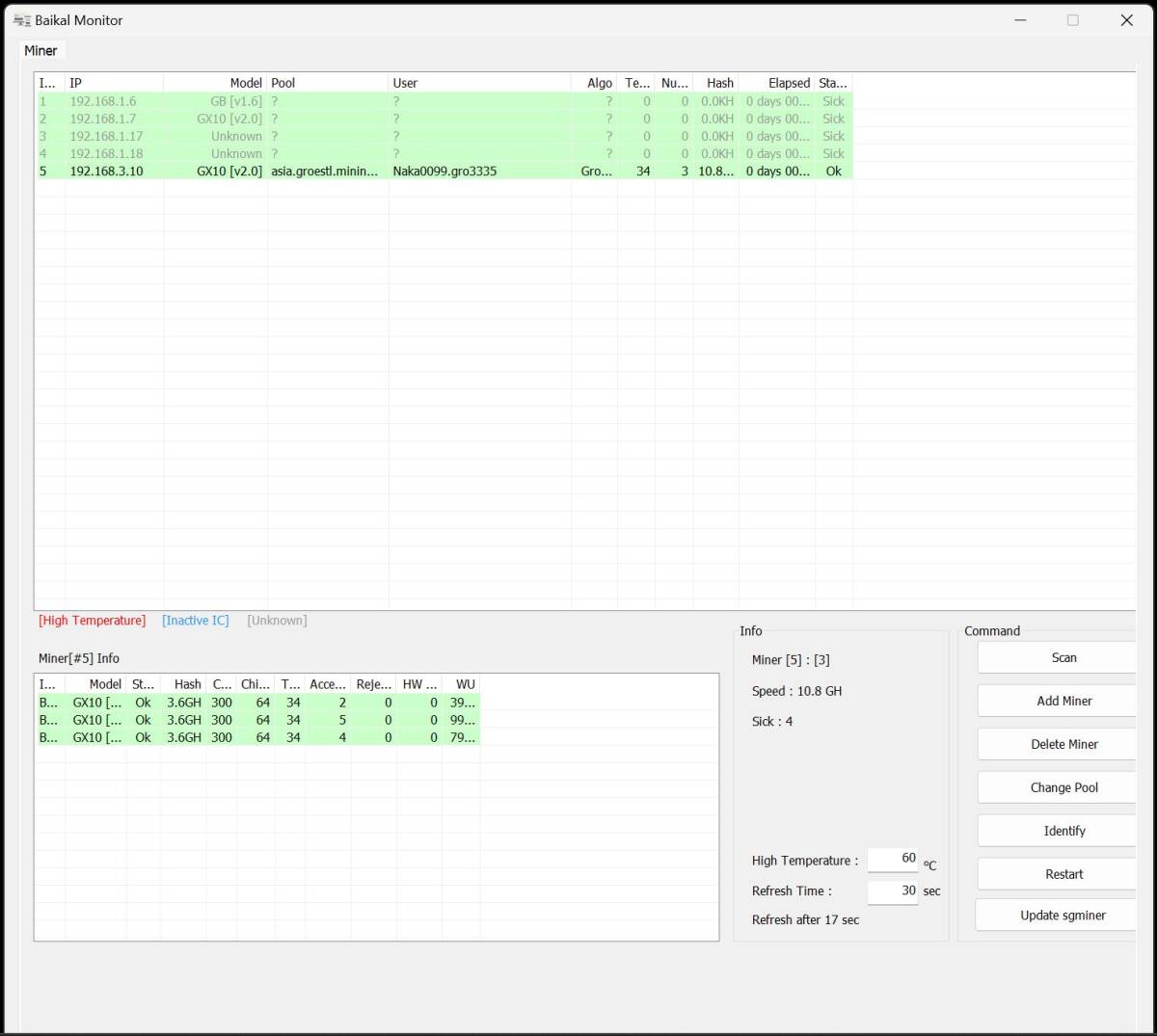Click the GB [v1.6] model cell

236,101
